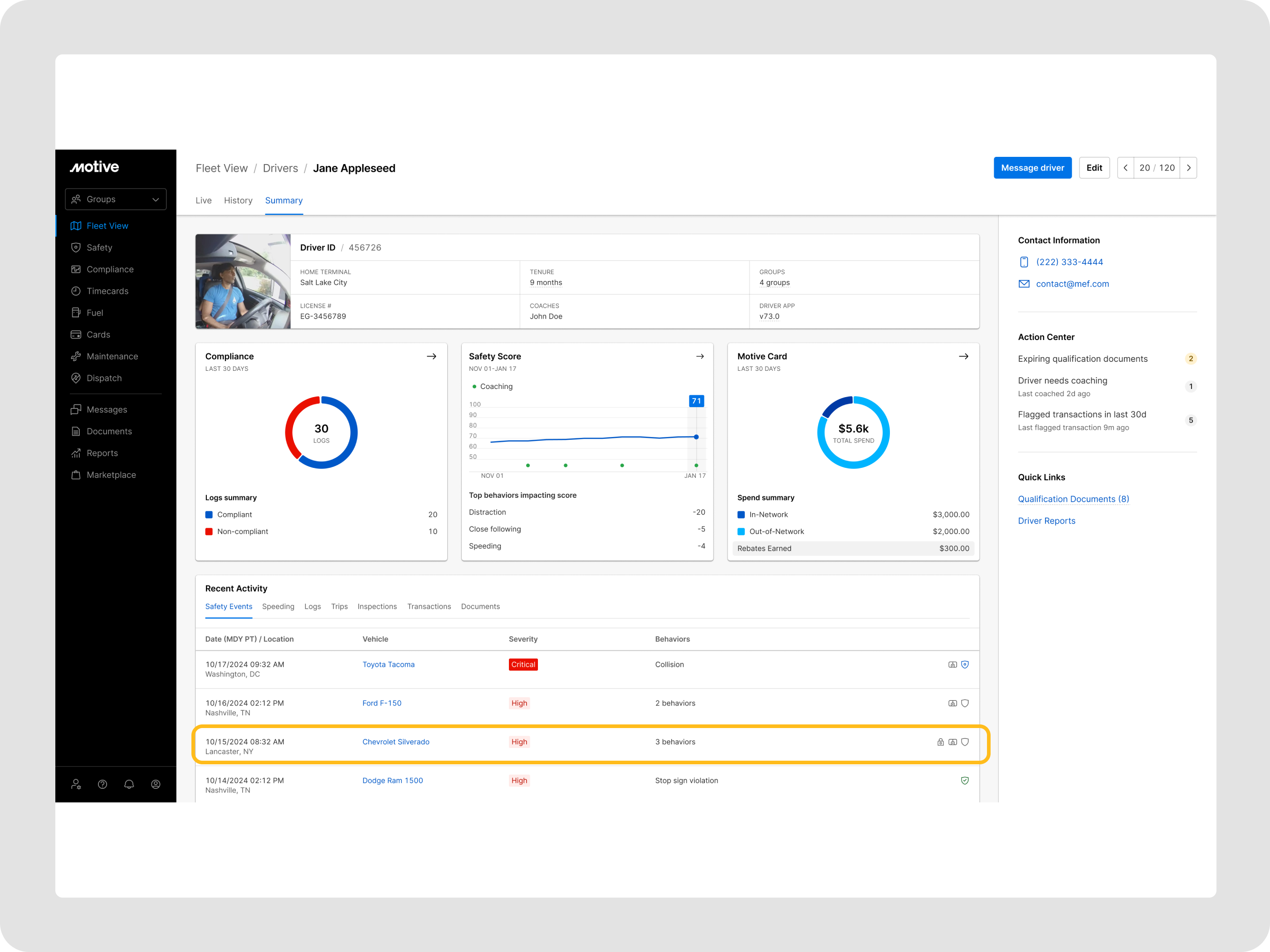Switch to the History tab
This screenshot has width=1270, height=952.
[x=238, y=200]
